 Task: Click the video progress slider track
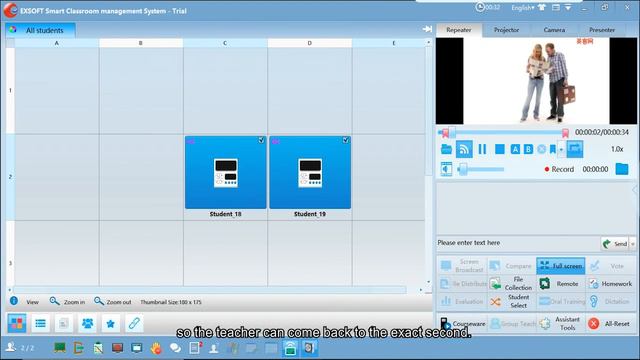[506, 132]
